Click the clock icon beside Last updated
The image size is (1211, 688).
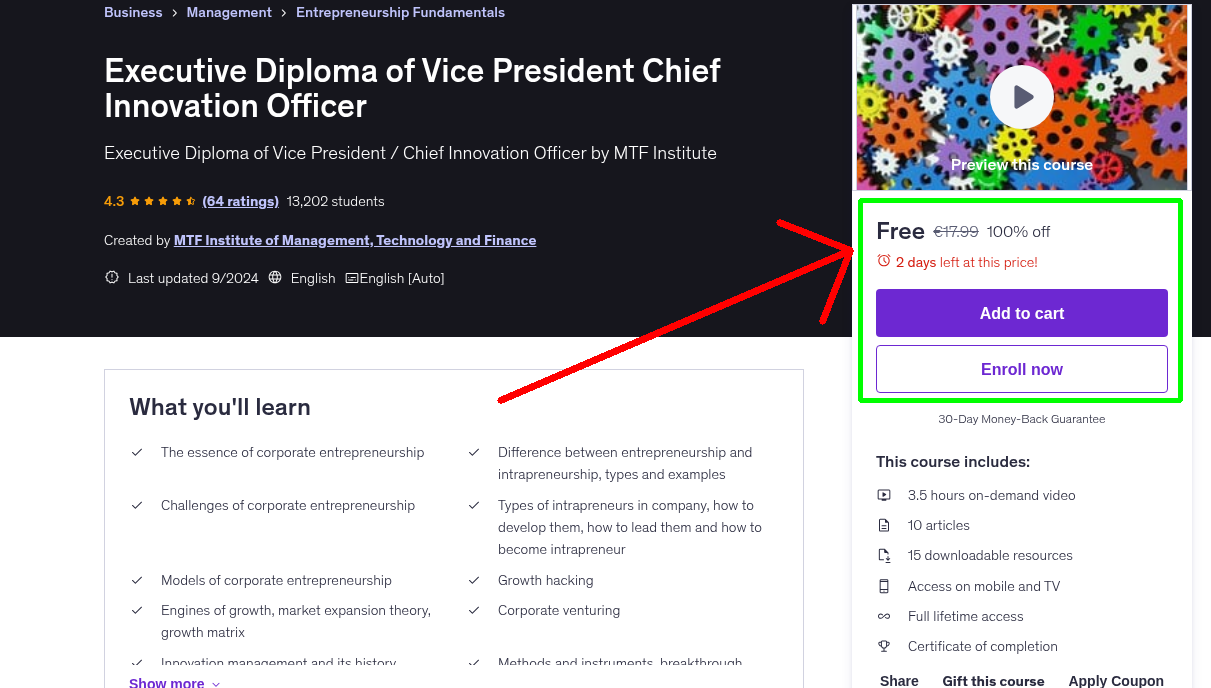[x=111, y=277]
